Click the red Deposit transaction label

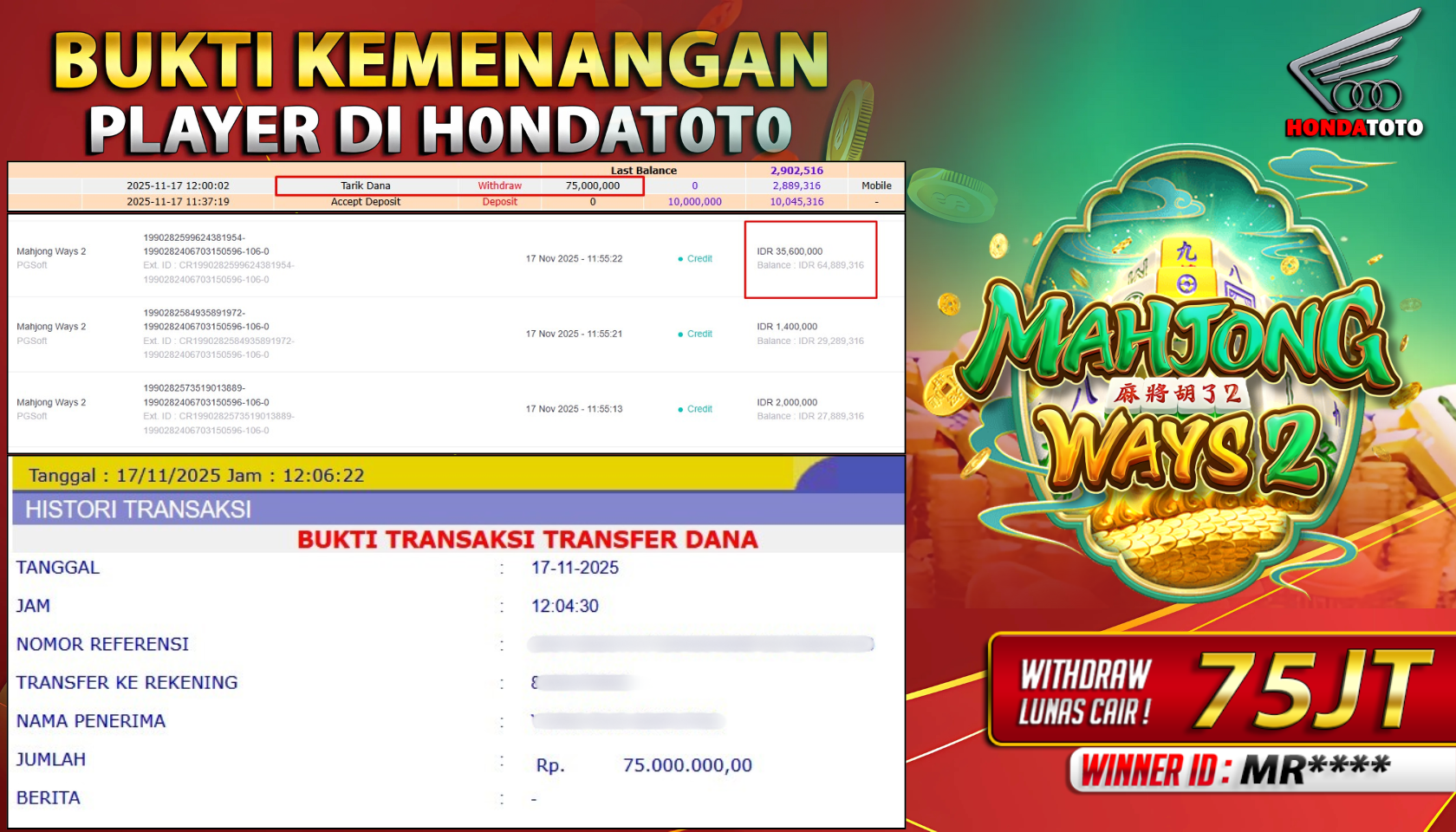click(x=500, y=202)
